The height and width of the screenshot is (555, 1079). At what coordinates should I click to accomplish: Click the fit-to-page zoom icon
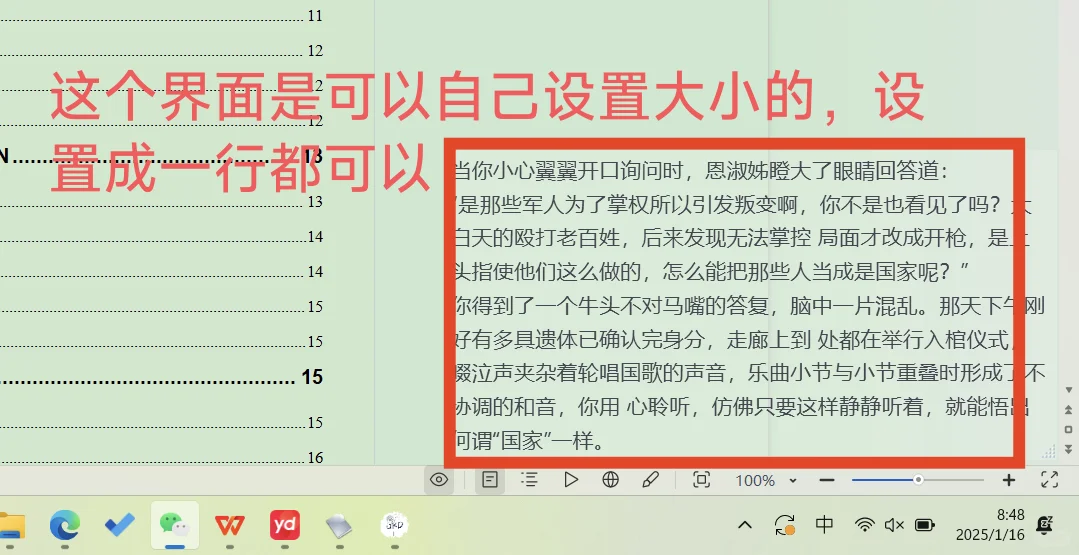pos(701,479)
